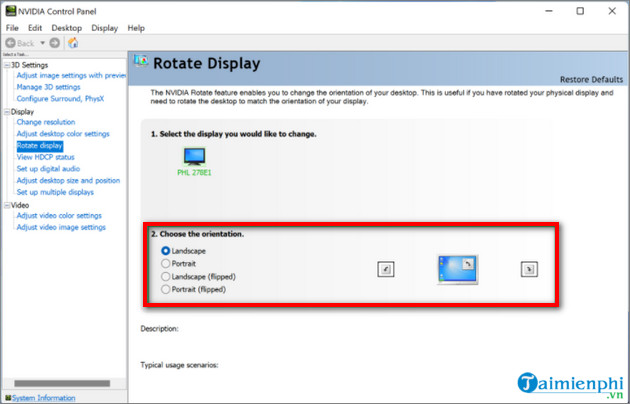Click the NVIDIA Control Panel title icon
This screenshot has height=404, width=630.
(x=10, y=11)
